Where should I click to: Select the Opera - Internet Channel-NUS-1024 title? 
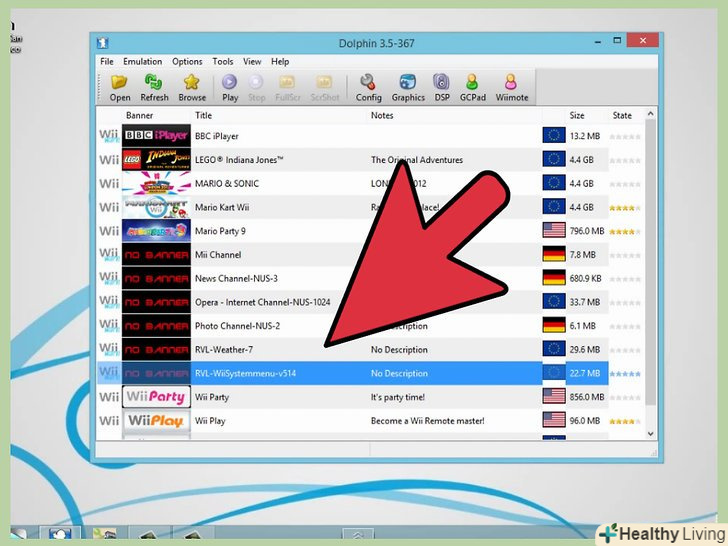262,302
